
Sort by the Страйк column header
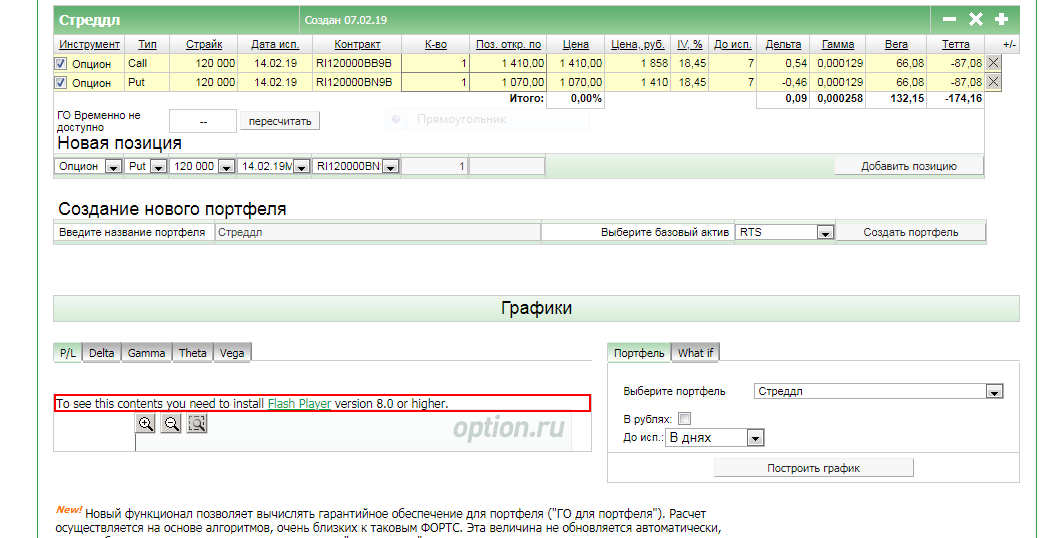point(204,44)
